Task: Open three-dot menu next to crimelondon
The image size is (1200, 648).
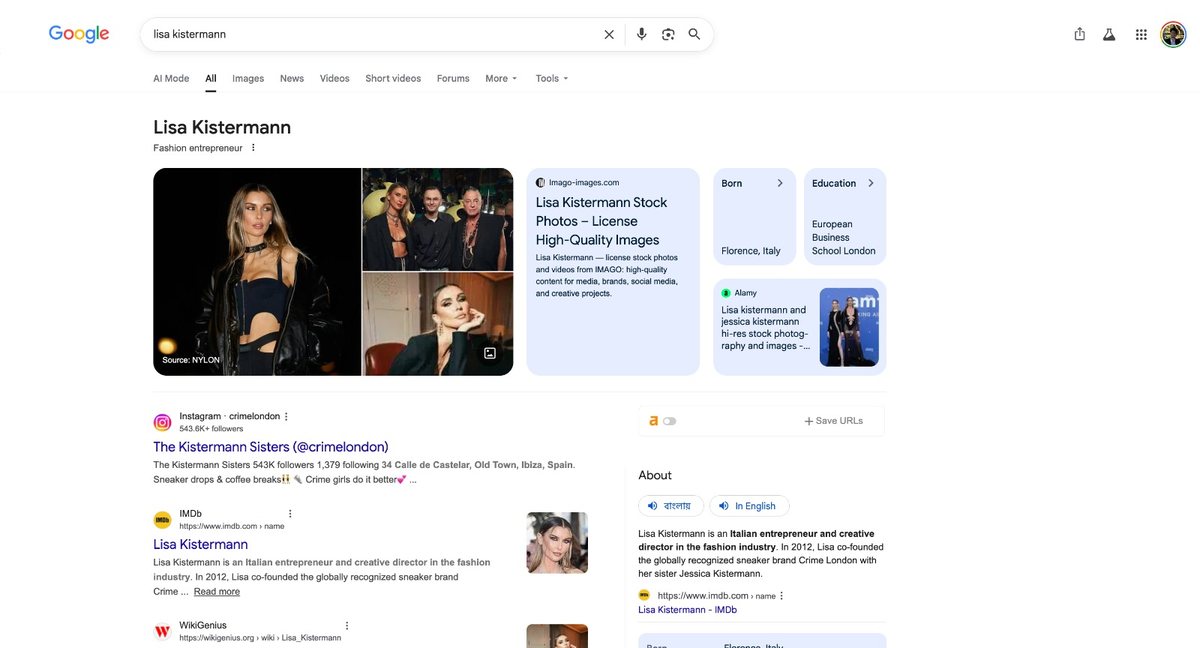Action: click(x=286, y=417)
